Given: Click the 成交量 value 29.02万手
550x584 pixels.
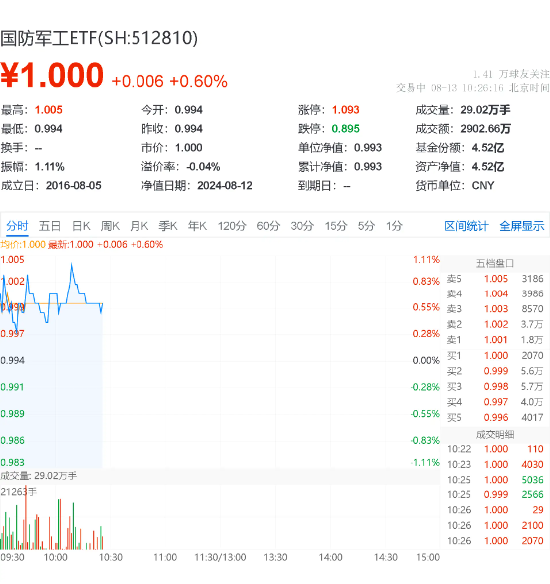Looking at the screenshot, I should [485, 110].
